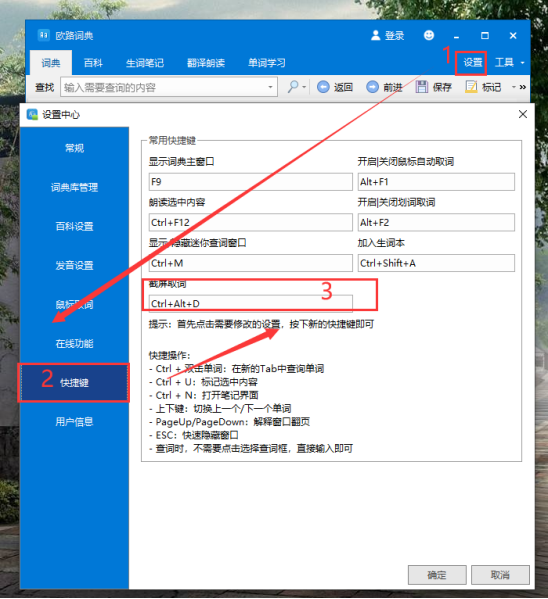Click the 前进 forward arrow icon
The image size is (548, 599).
372,87
